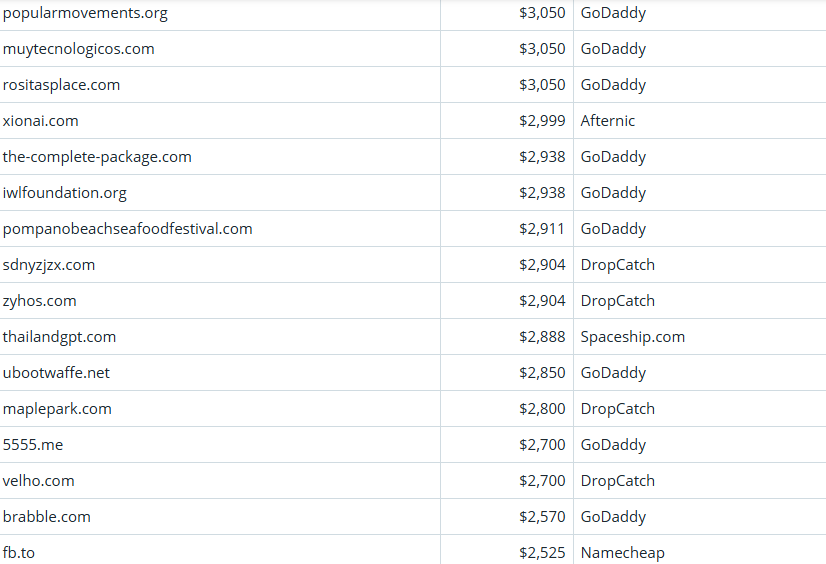The height and width of the screenshot is (564, 826).
Task: Open the popularmovements.org domain link
Action: click(x=85, y=13)
